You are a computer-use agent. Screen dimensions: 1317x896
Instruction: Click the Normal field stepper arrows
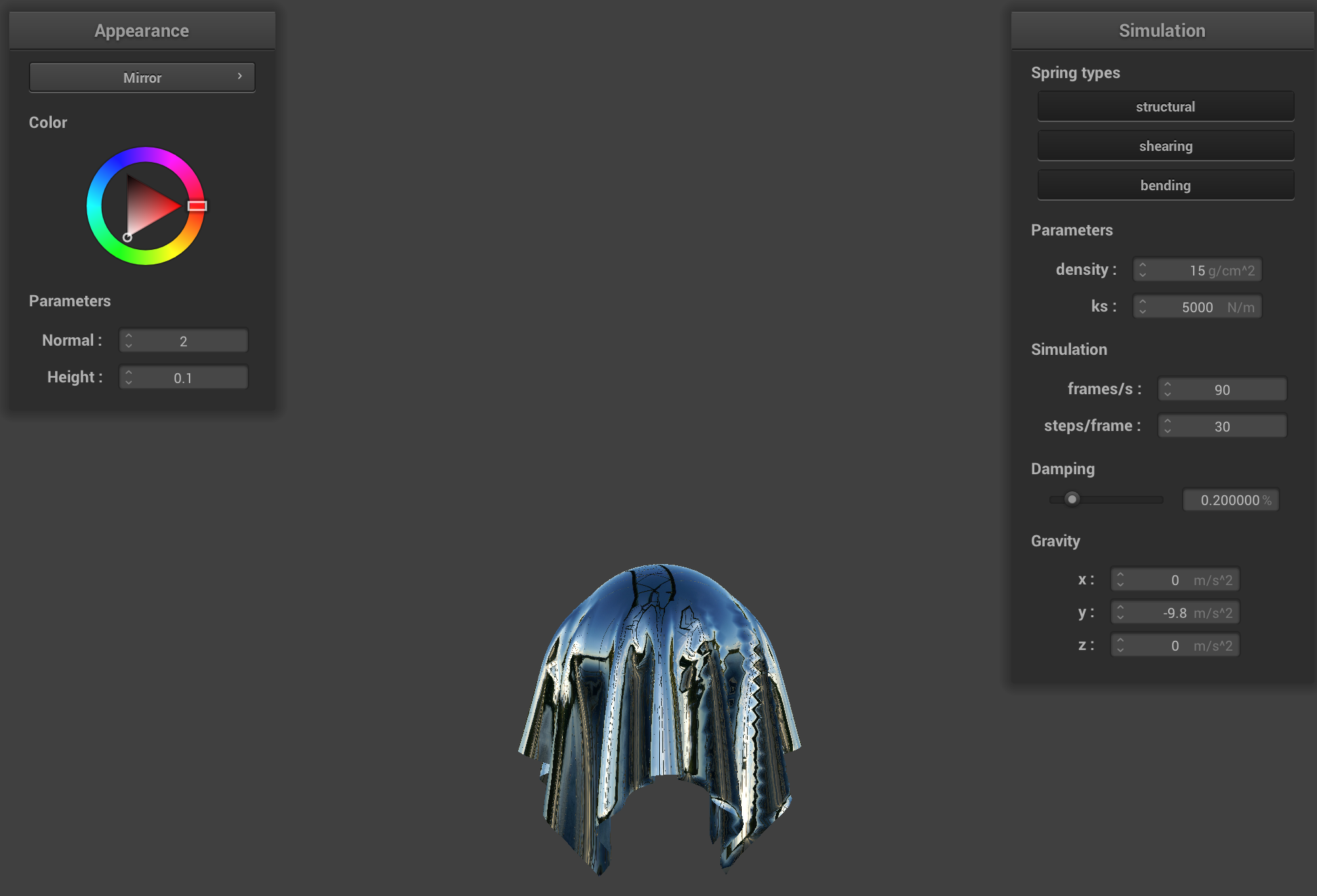point(129,340)
